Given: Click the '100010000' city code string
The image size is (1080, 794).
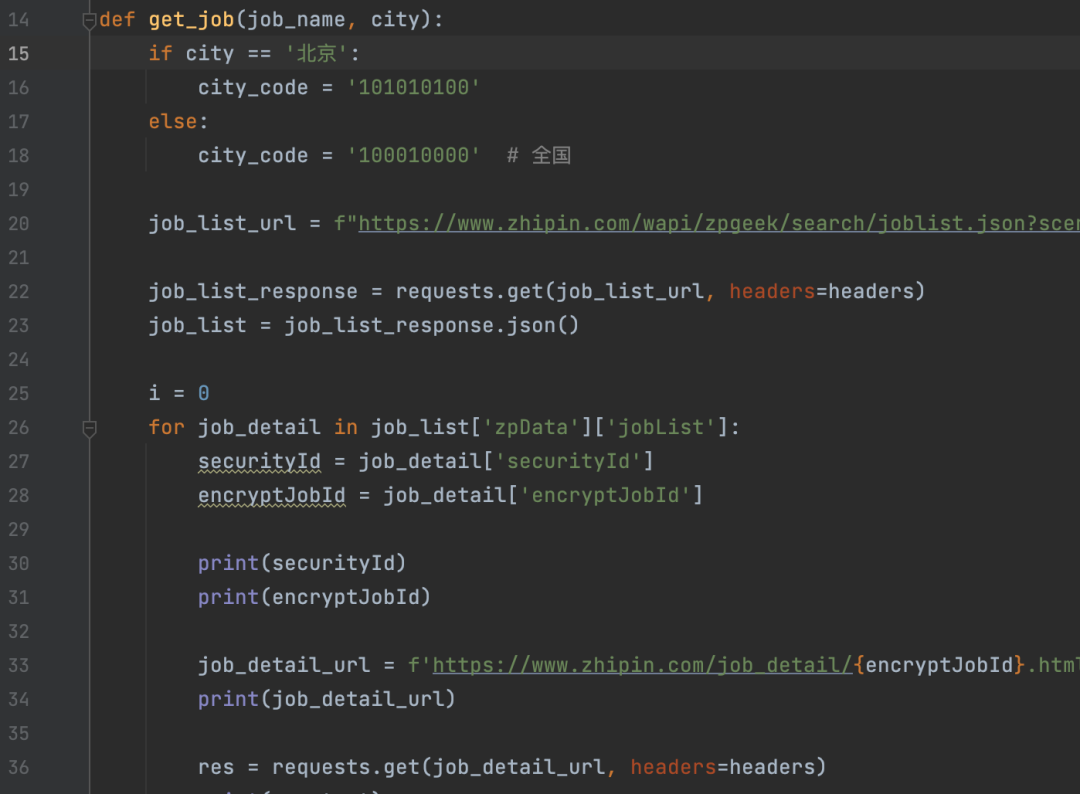Looking at the screenshot, I should pyautogui.click(x=414, y=155).
